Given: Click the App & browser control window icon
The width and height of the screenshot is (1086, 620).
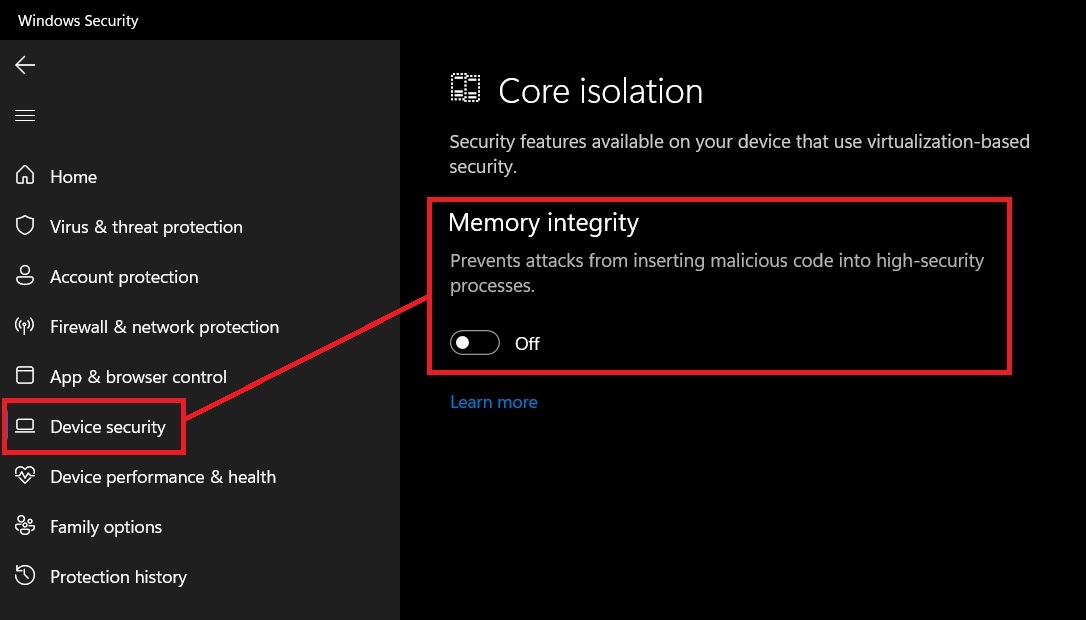Looking at the screenshot, I should [25, 375].
